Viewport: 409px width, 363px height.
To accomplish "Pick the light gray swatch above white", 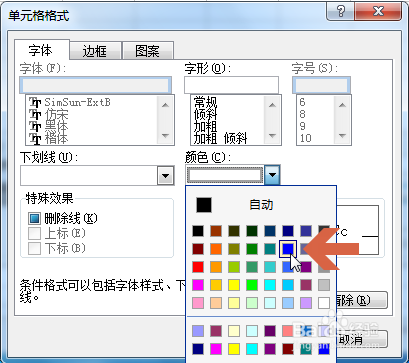I will tap(324, 285).
